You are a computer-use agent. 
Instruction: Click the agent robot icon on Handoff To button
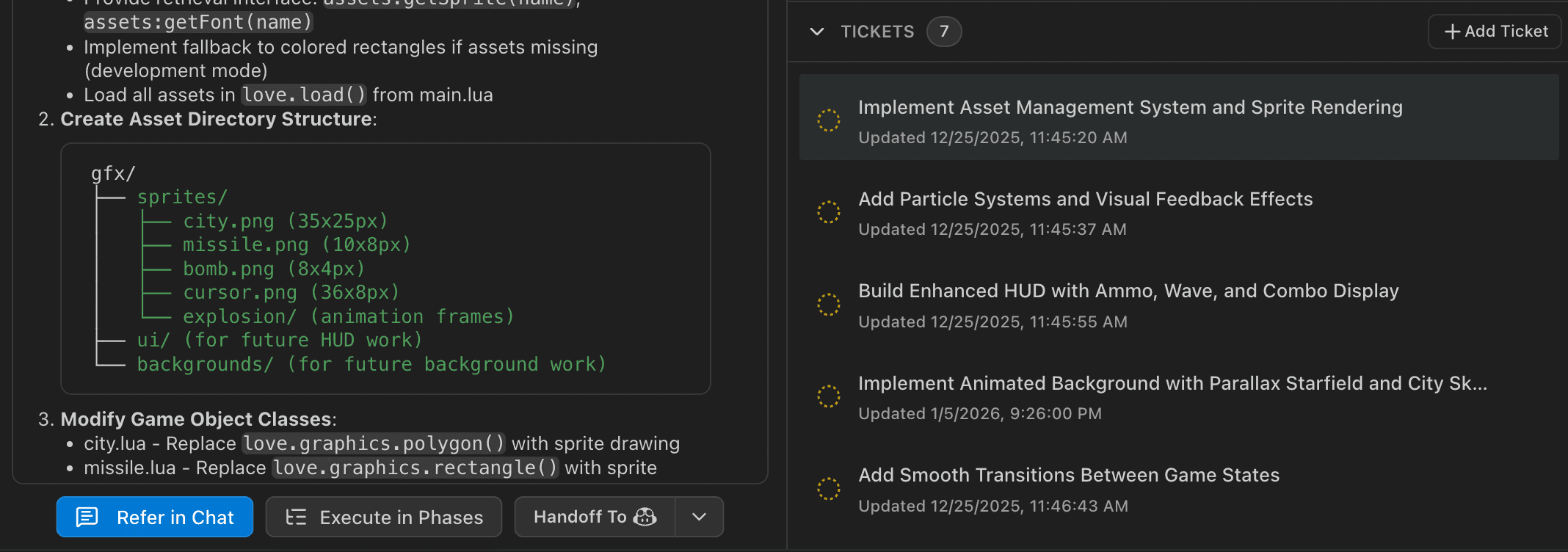(x=645, y=517)
